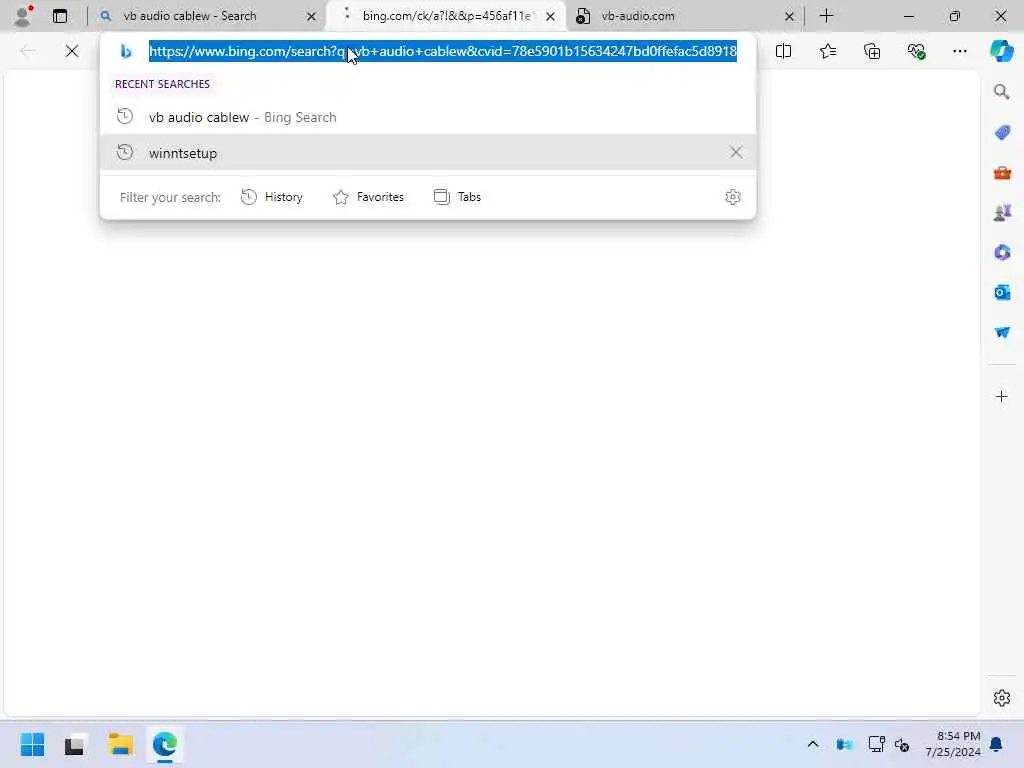Open Task View on the taskbar

(74, 744)
